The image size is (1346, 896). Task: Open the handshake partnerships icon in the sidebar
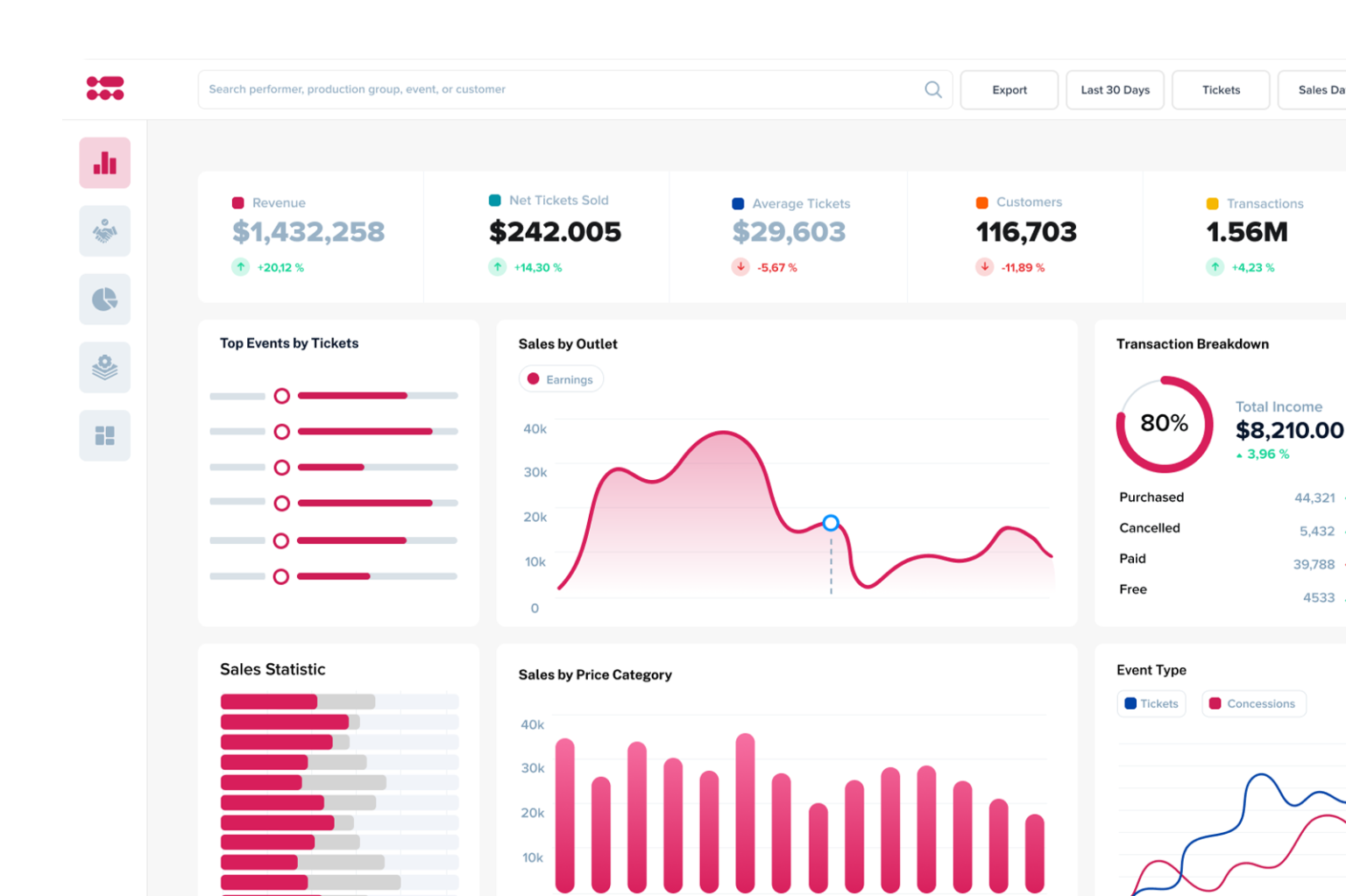point(104,230)
